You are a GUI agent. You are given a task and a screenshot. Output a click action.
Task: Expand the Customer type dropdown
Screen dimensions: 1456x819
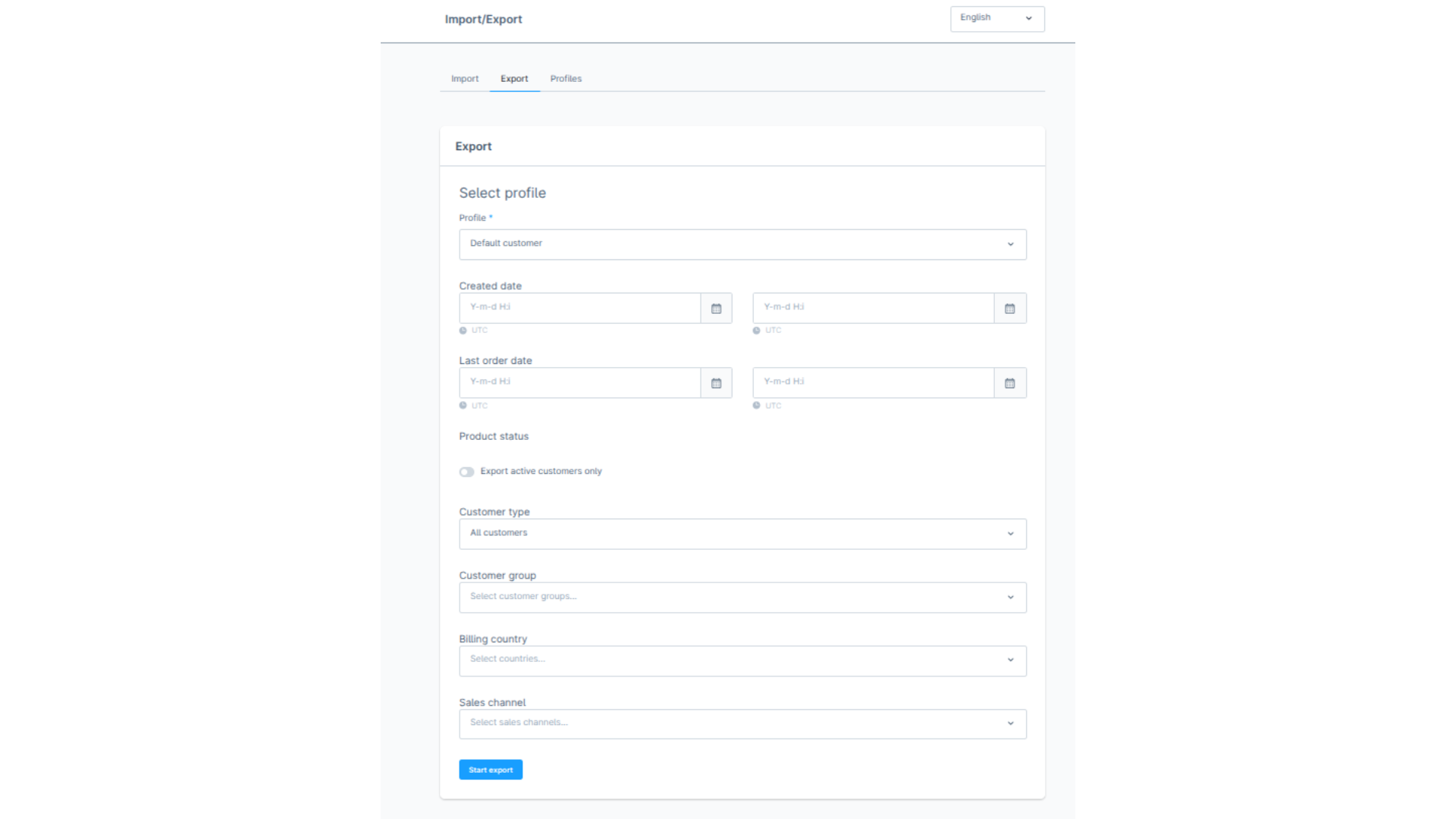[x=742, y=534]
